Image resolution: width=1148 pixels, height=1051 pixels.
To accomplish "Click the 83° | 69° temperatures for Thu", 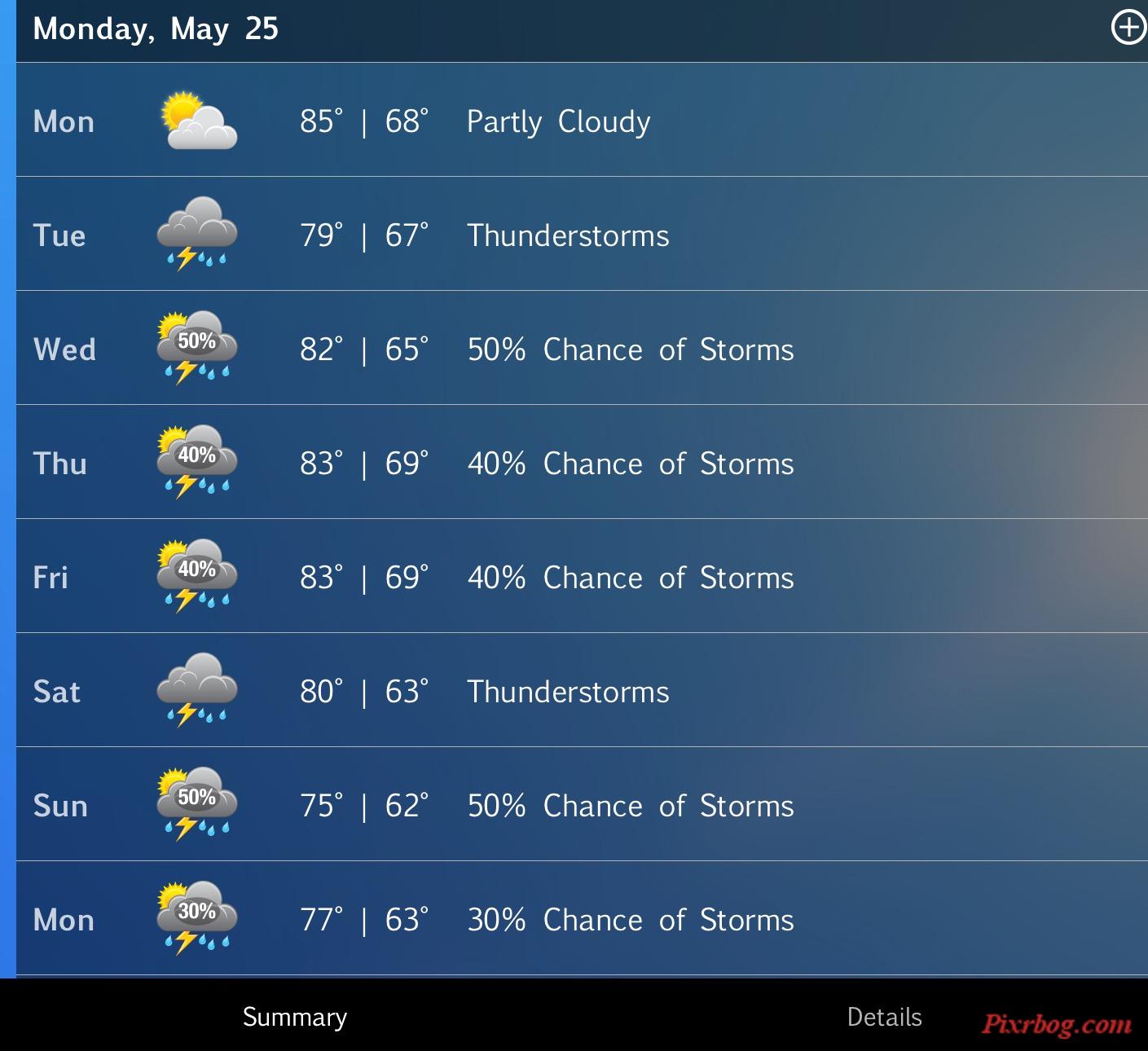I will pyautogui.click(x=363, y=464).
